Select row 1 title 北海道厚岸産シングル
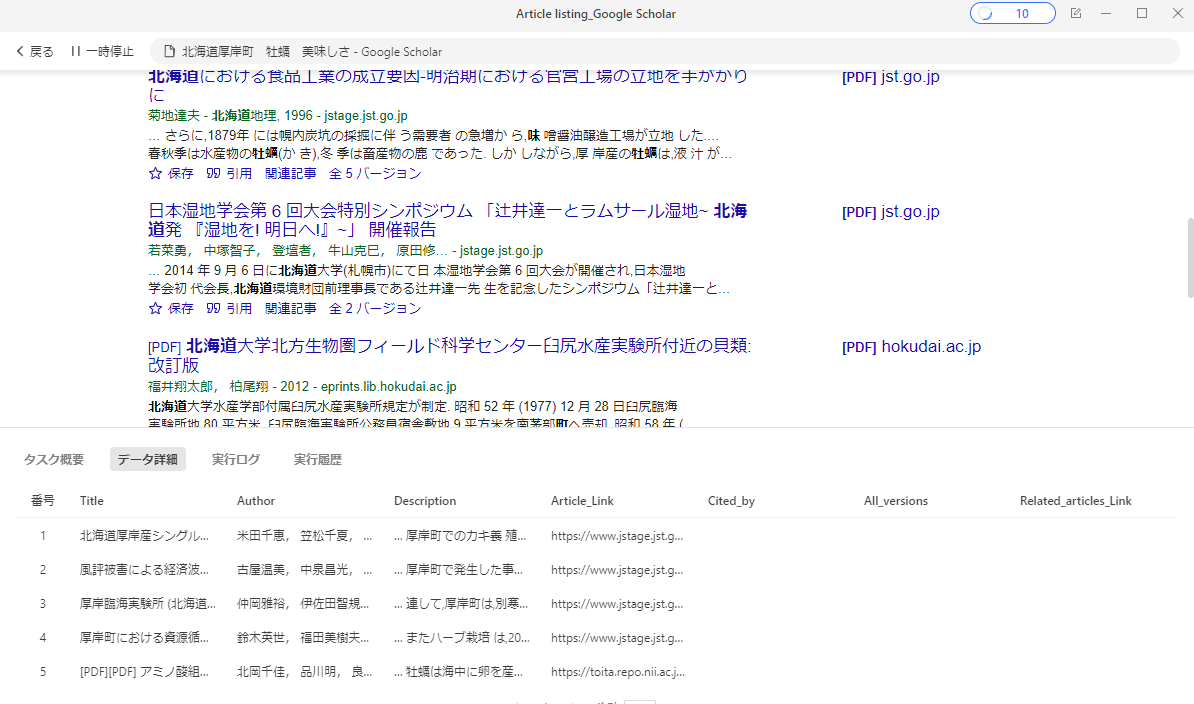 pyautogui.click(x=145, y=536)
